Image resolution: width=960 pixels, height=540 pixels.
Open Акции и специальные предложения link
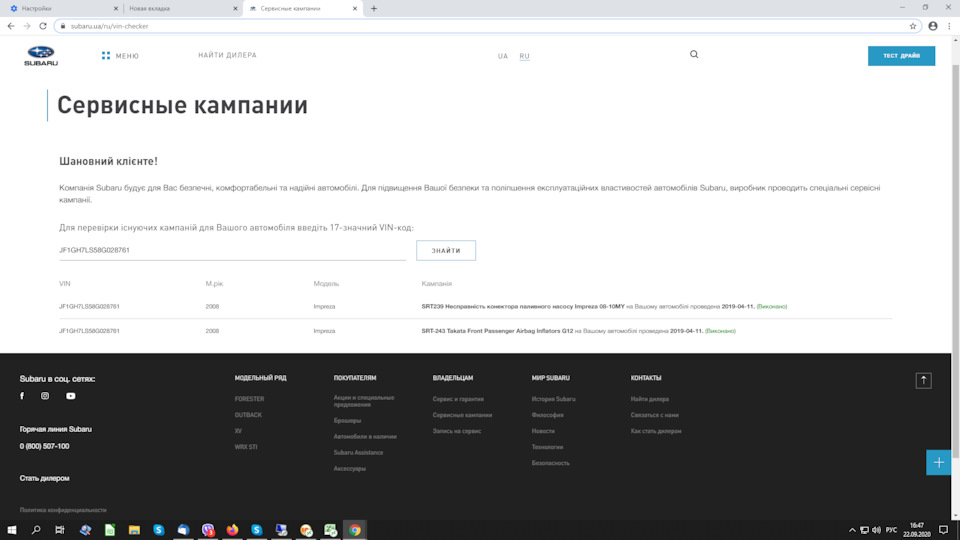364,401
